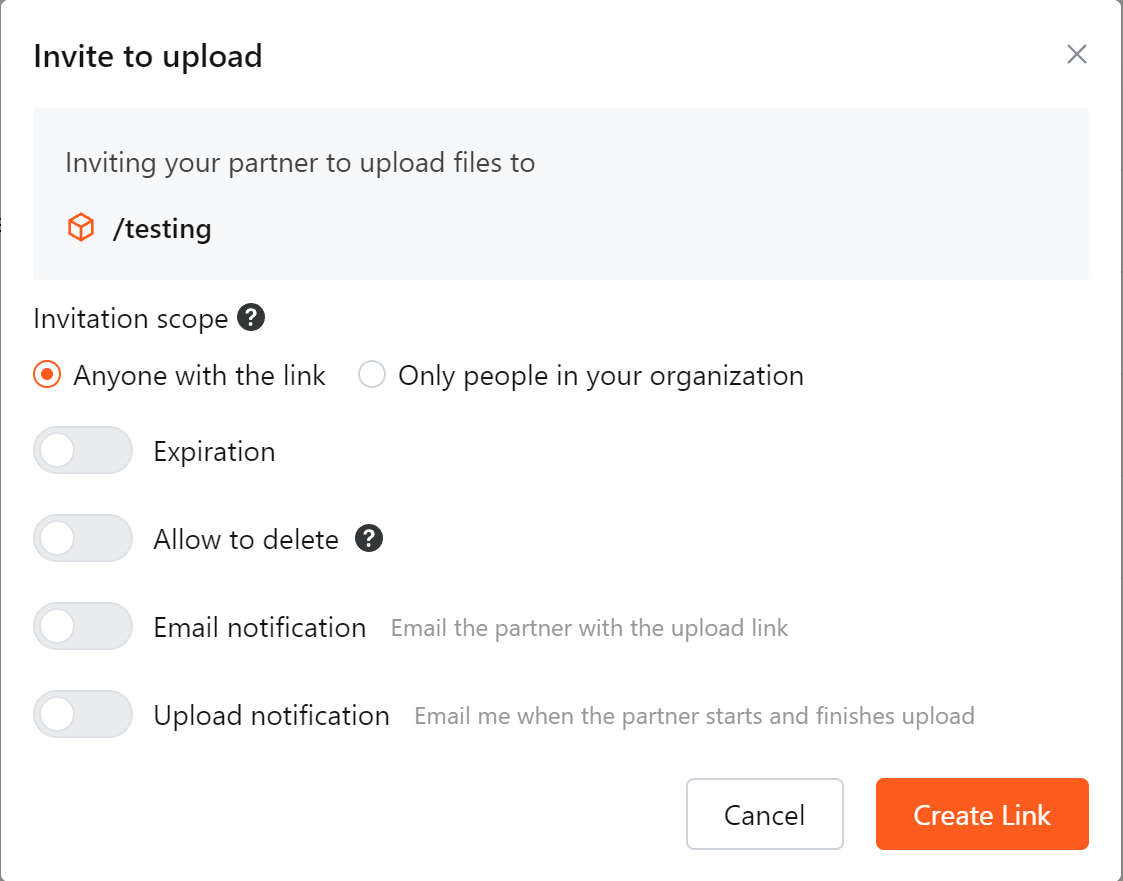This screenshot has height=881, width=1123.
Task: Open the Invitation scope help icon
Action: (x=251, y=317)
